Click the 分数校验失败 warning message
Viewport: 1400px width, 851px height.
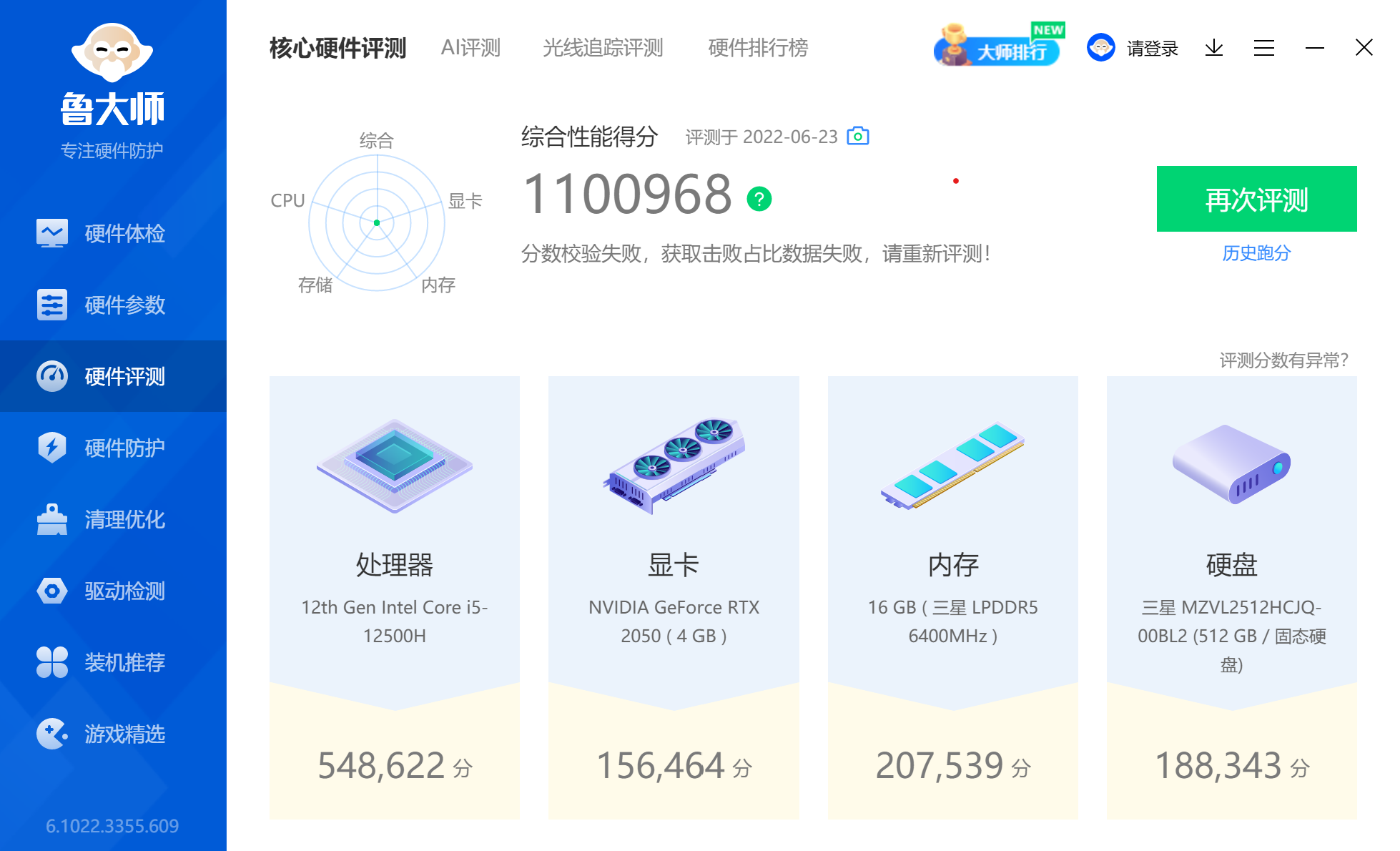tap(756, 253)
